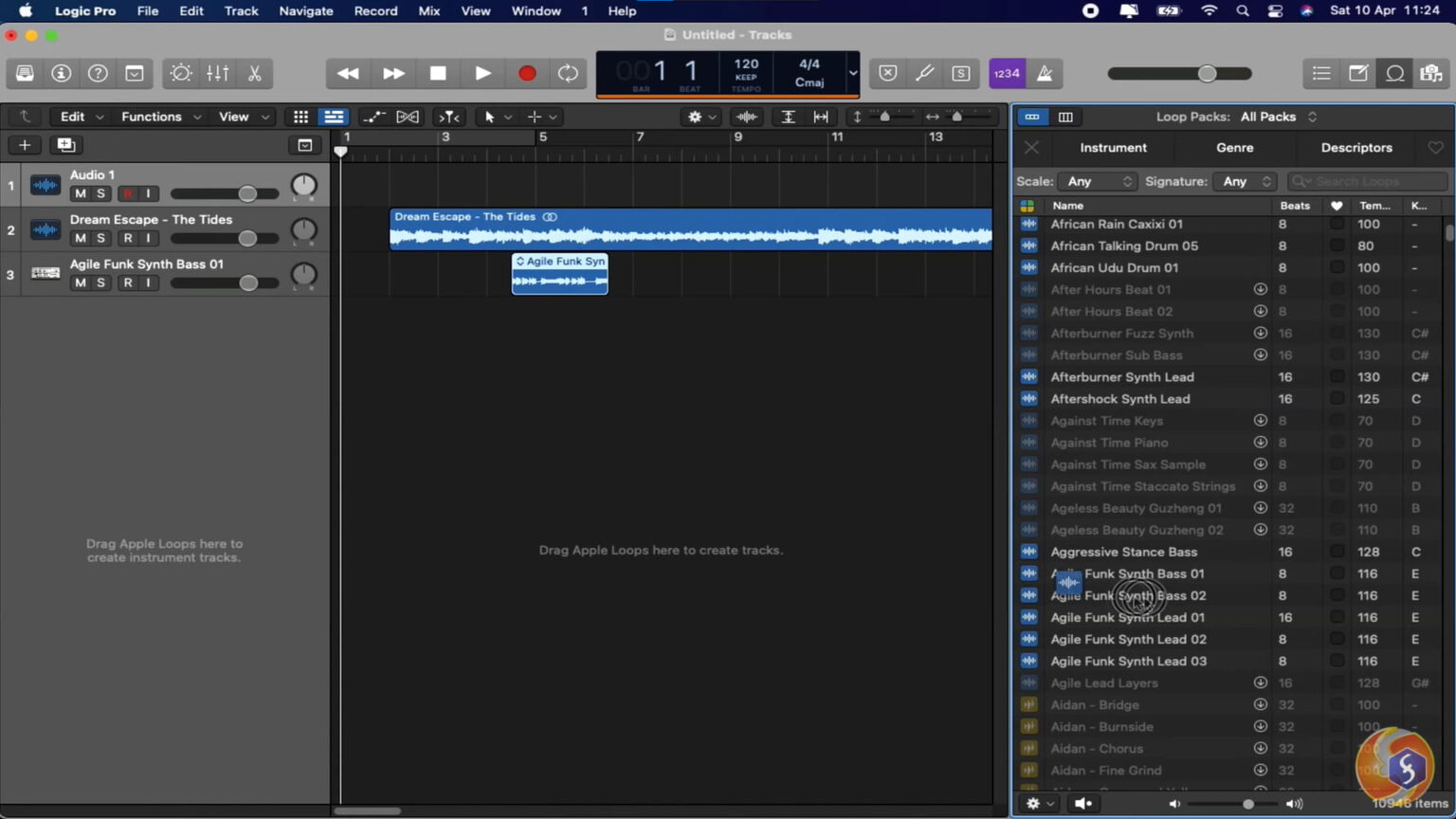Open the Mixer from the control bar
This screenshot has width=1456, height=819.
pyautogui.click(x=217, y=73)
